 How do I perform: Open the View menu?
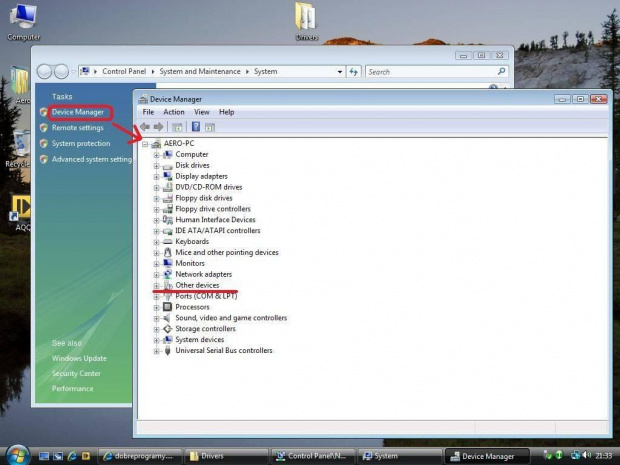[202, 112]
